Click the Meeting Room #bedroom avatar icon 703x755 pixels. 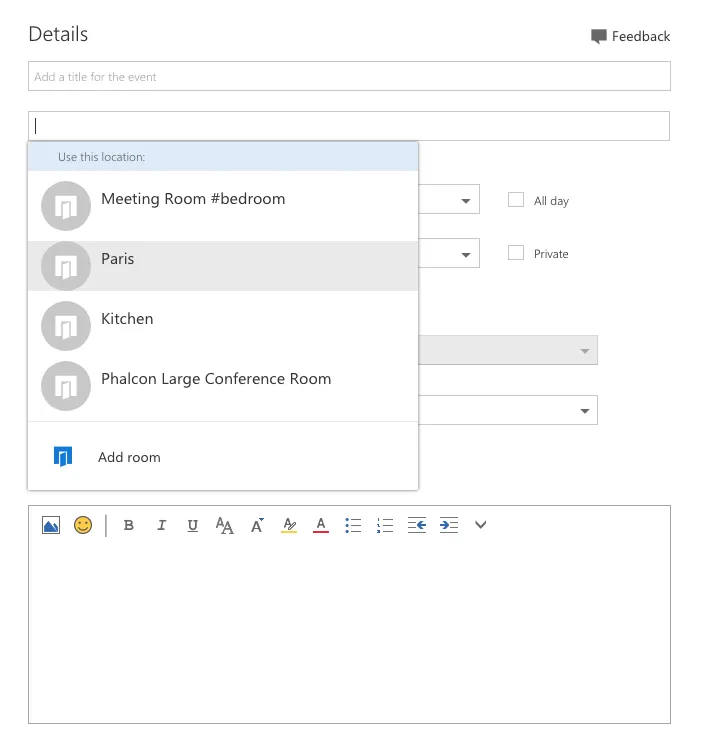tap(66, 206)
